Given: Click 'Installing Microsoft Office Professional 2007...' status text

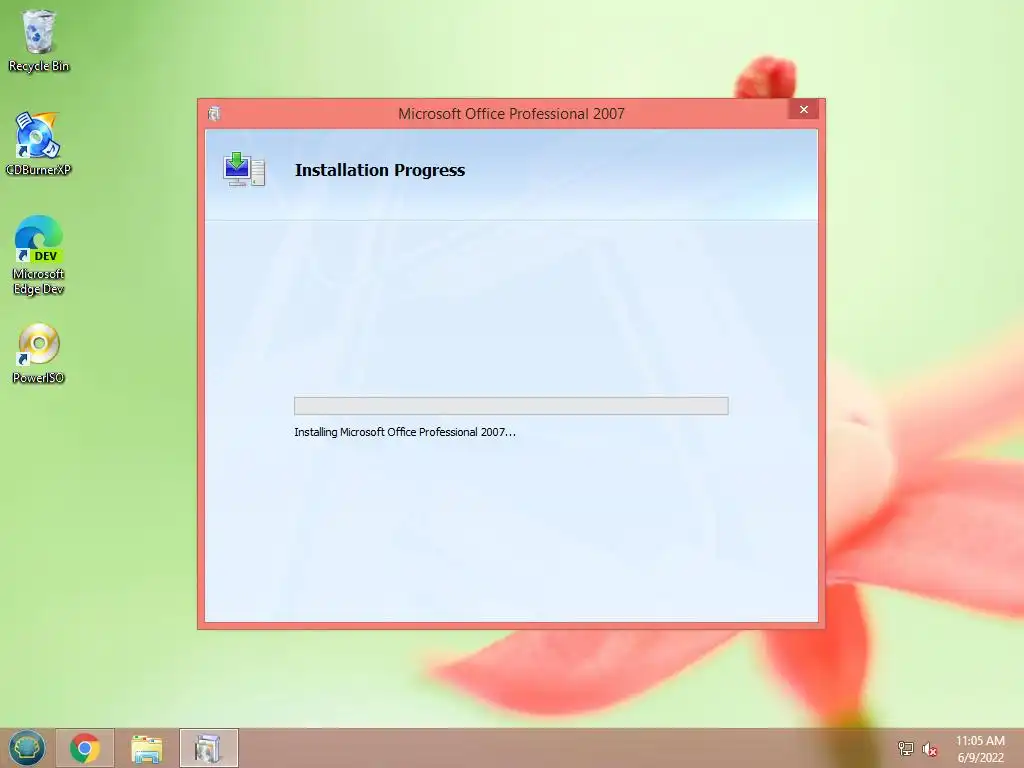Looking at the screenshot, I should pos(405,432).
